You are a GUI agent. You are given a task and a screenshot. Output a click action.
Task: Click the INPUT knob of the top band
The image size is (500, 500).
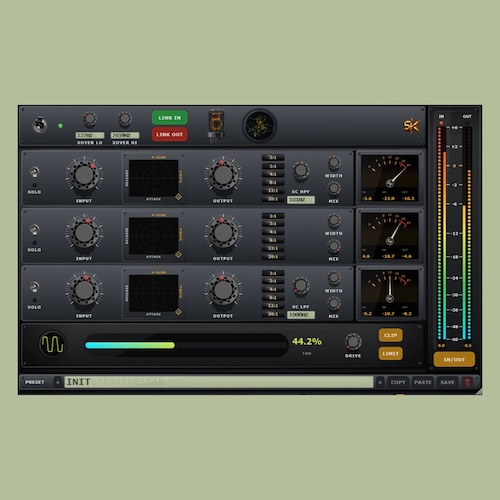pos(84,175)
